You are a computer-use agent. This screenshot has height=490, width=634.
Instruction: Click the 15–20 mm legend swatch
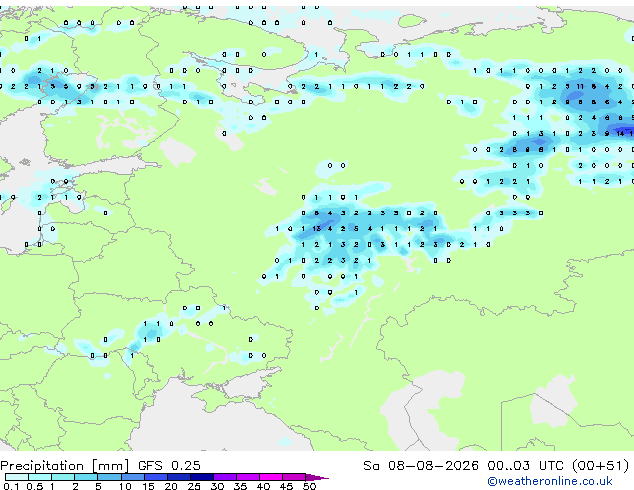tap(155, 477)
